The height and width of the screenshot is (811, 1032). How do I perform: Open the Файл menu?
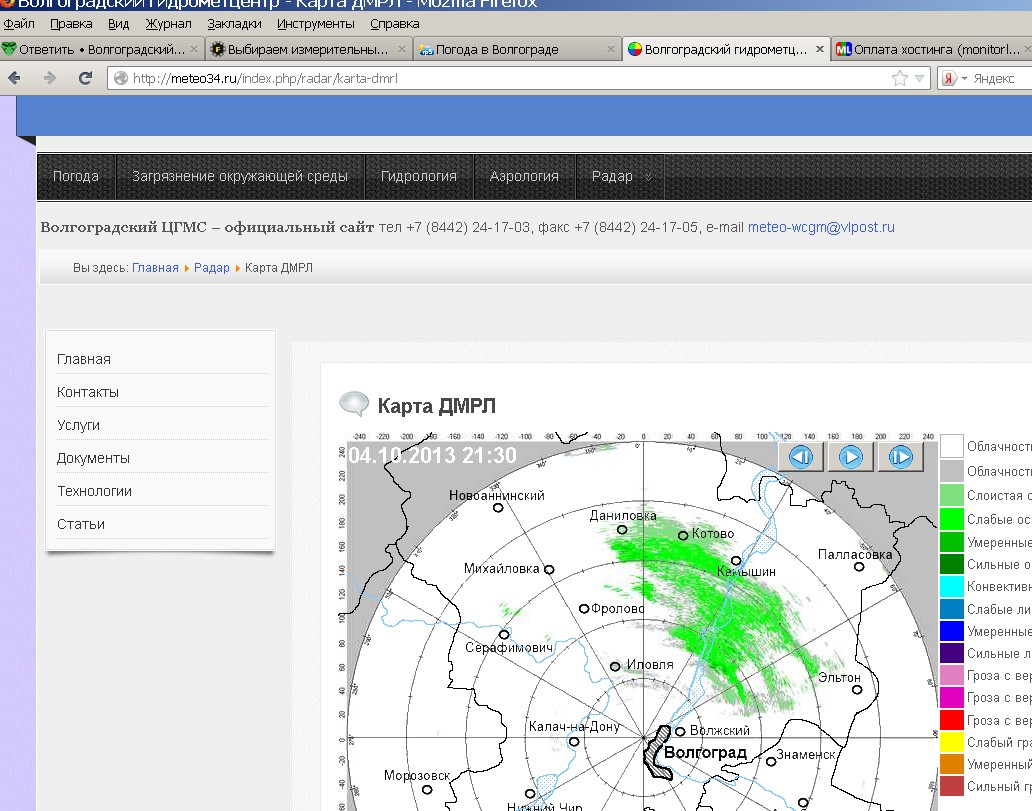(x=18, y=24)
